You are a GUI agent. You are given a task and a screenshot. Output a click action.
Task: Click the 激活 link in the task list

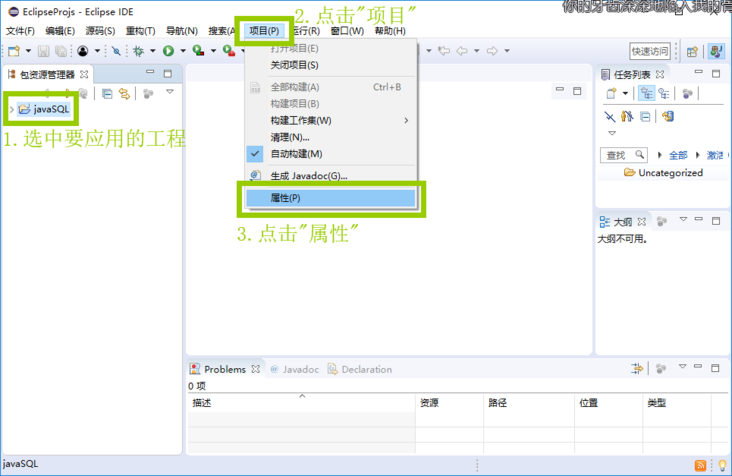click(715, 155)
